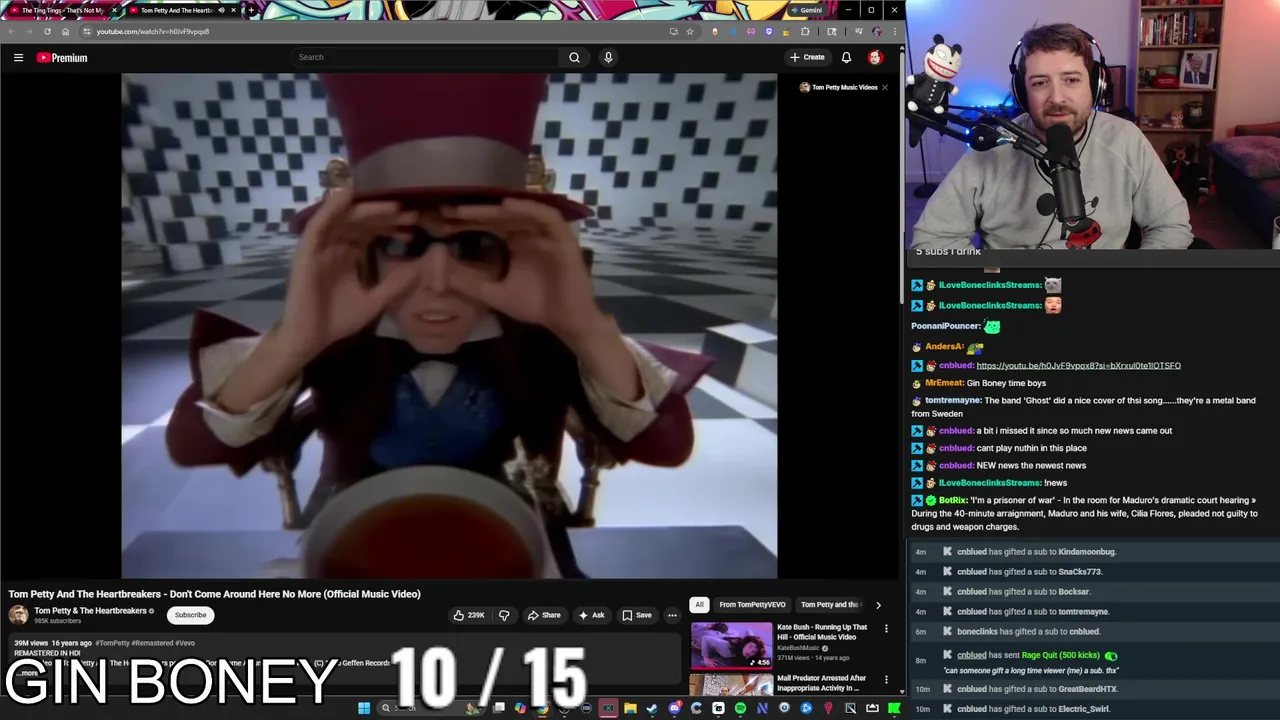1280x720 pixels.
Task: Open the Chrome extensions puzzle icon
Action: pyautogui.click(x=804, y=31)
